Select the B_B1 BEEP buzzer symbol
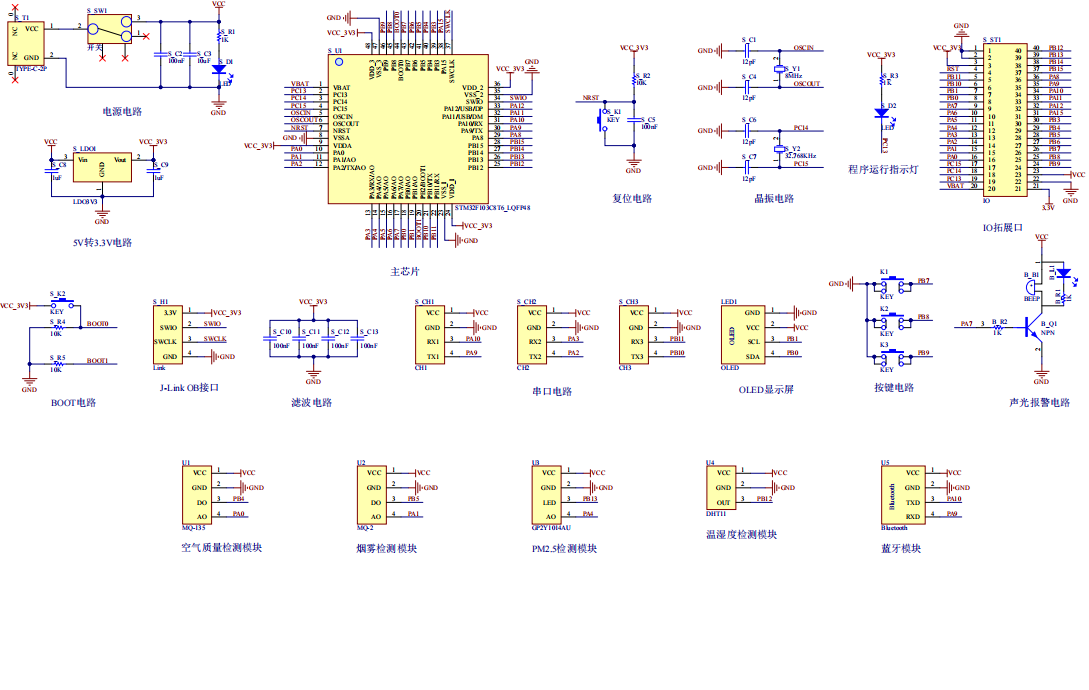The height and width of the screenshot is (690, 1089). point(1031,287)
